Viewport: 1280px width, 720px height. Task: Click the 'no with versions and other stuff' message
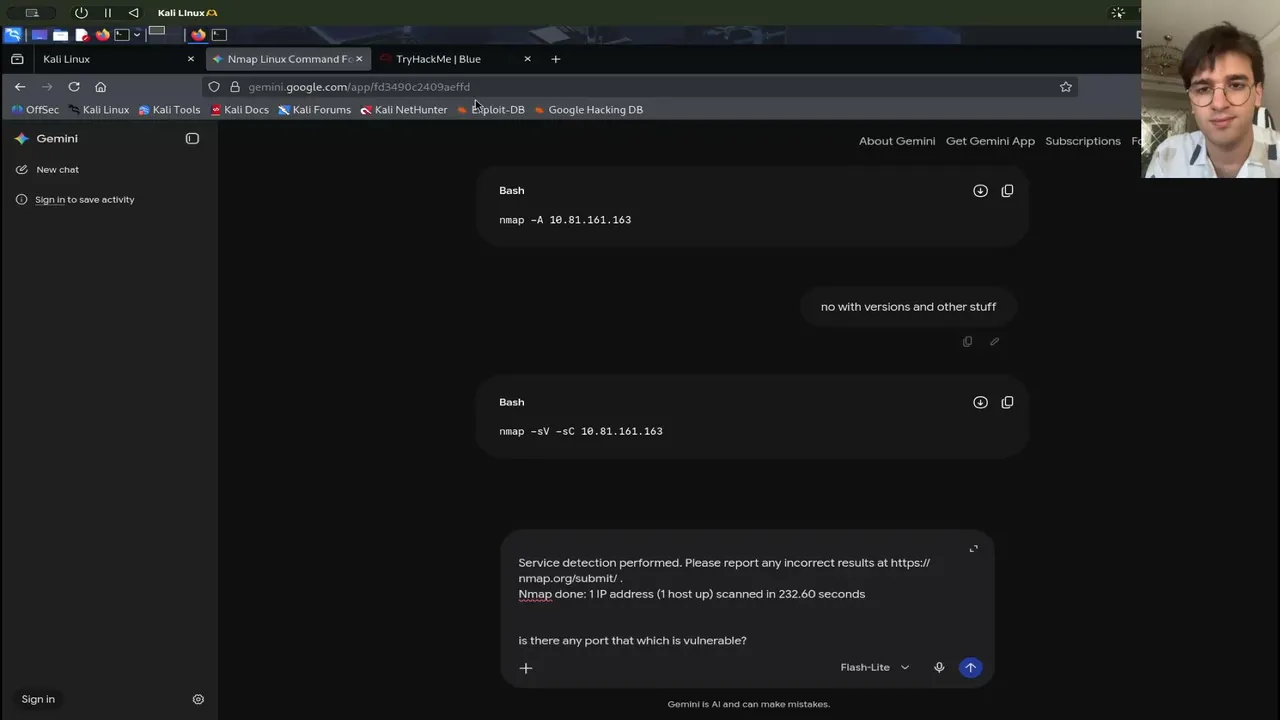coord(908,307)
